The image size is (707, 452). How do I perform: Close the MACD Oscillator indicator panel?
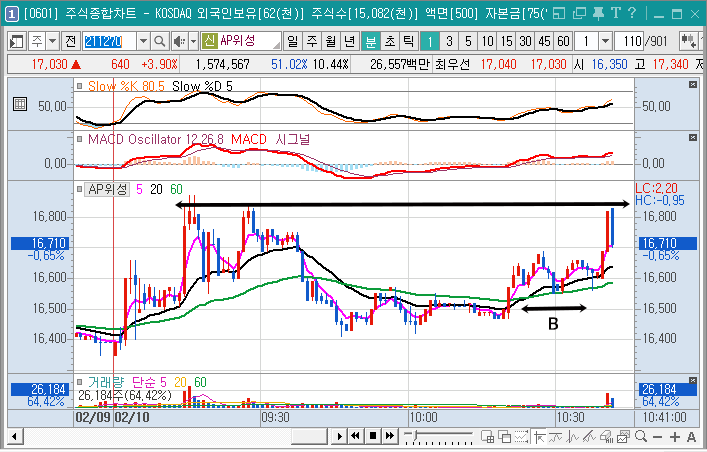click(x=693, y=138)
